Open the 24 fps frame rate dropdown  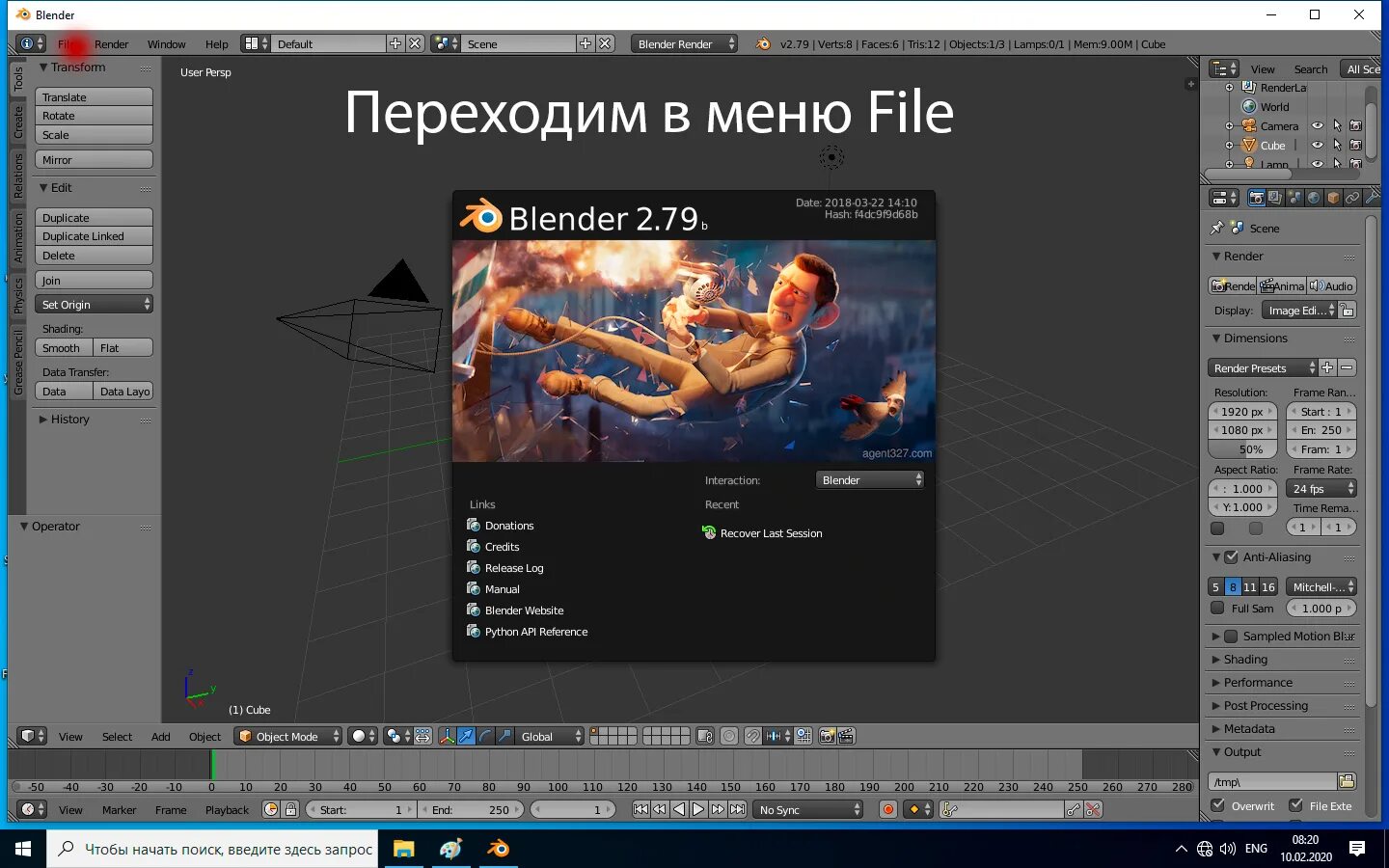[x=1321, y=488]
